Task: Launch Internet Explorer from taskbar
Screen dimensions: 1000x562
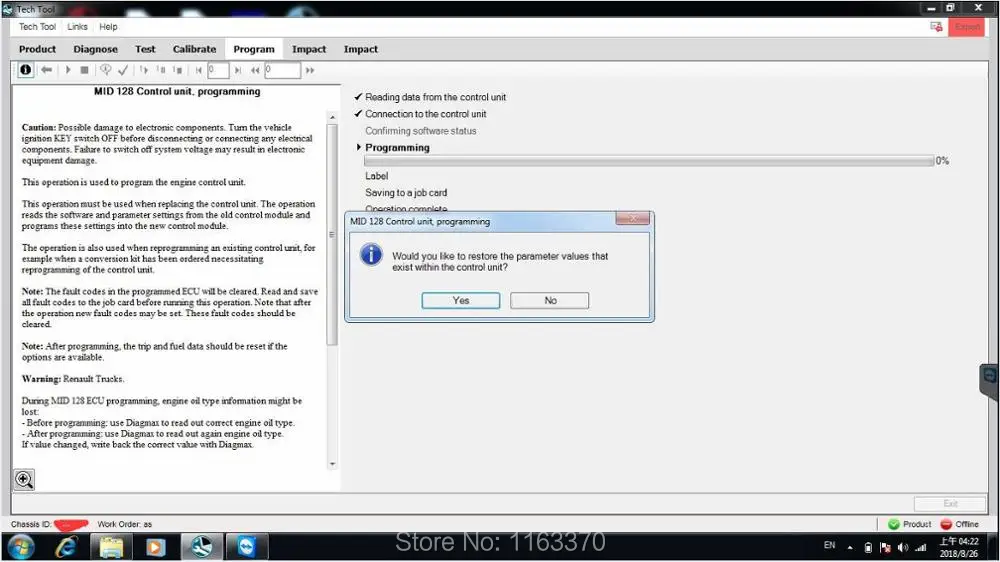Action: (66, 547)
